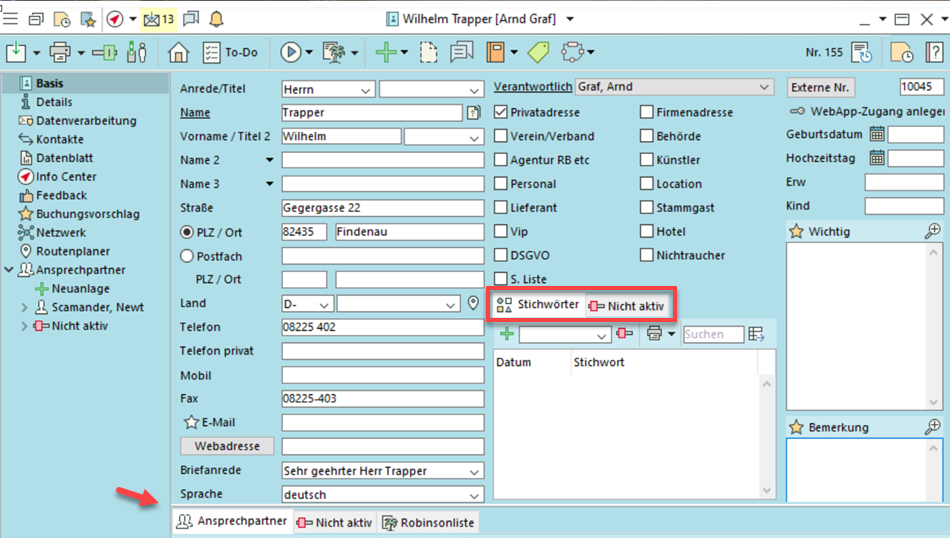Click green plus to add a Stichwort
This screenshot has width=950, height=538.
tap(506, 334)
